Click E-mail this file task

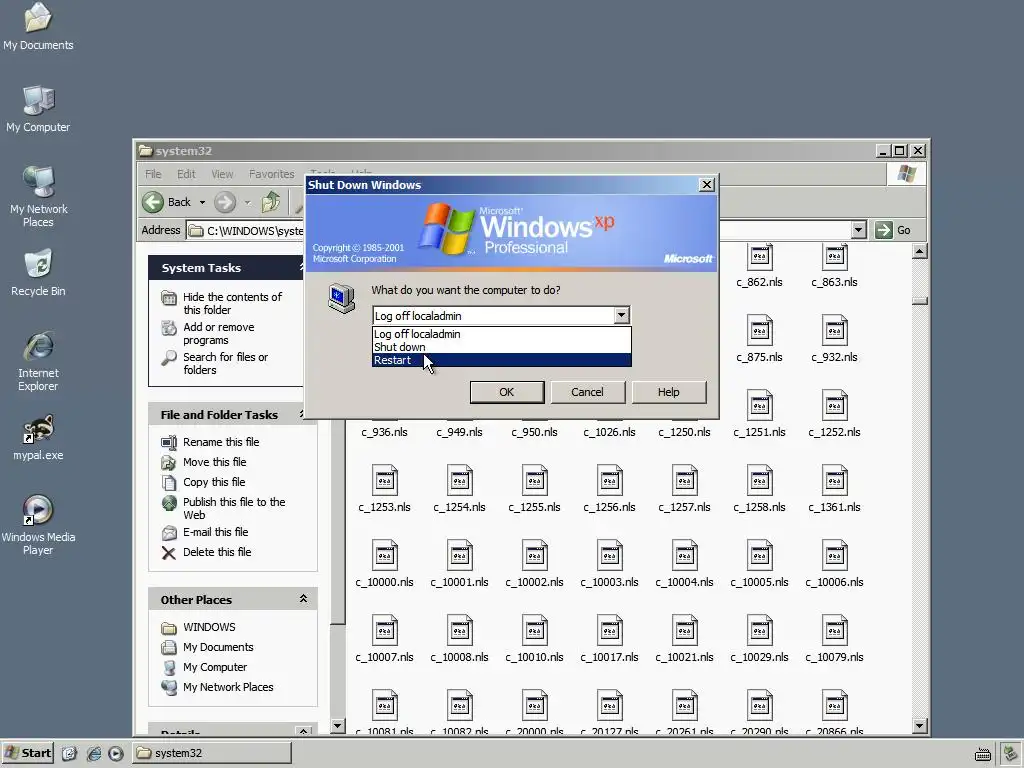pos(205,532)
